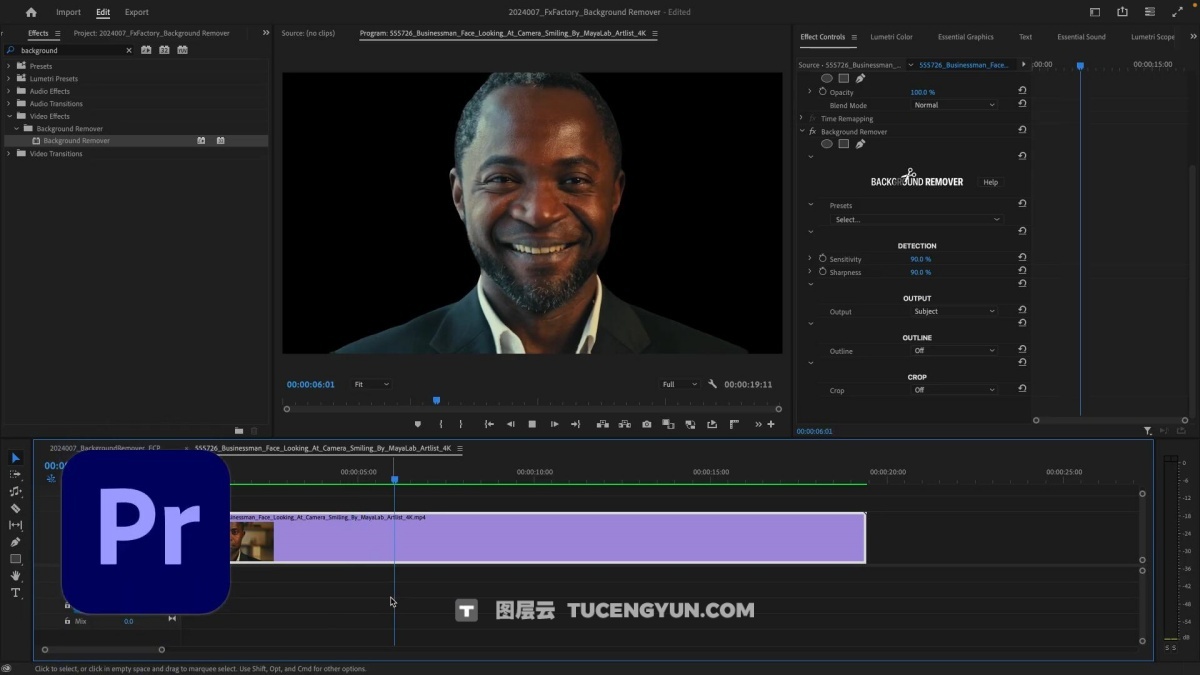Create rectangle mask under Background Remover
The width and height of the screenshot is (1200, 675).
click(844, 144)
